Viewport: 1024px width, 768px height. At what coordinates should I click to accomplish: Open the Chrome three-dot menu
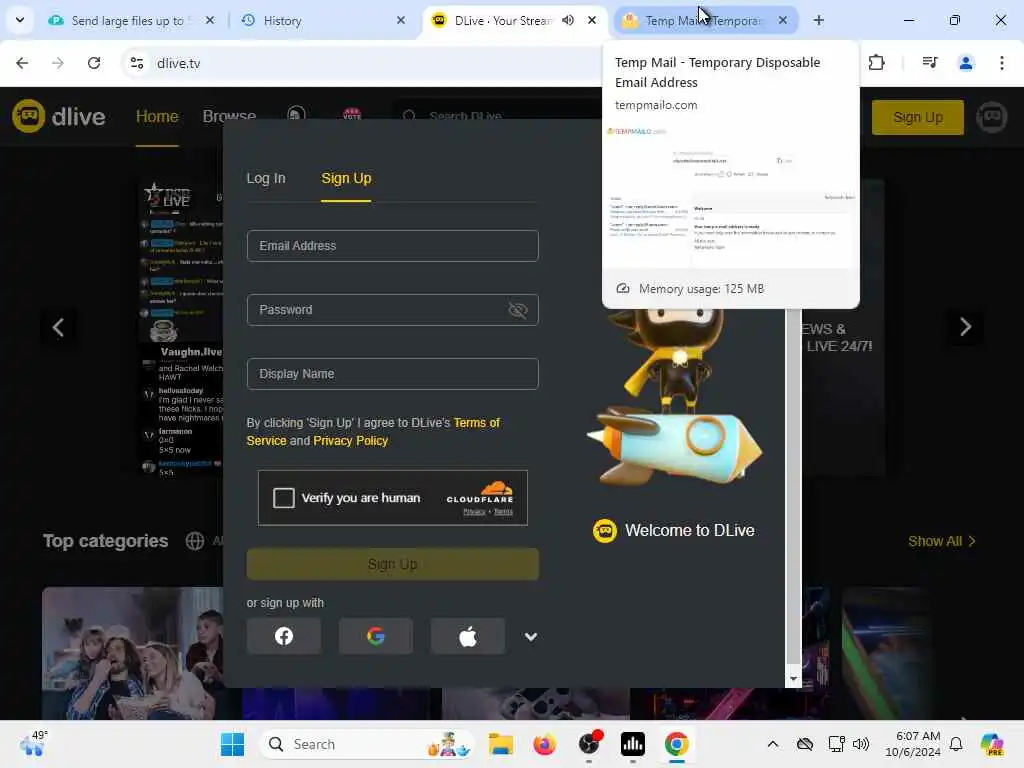point(1002,63)
